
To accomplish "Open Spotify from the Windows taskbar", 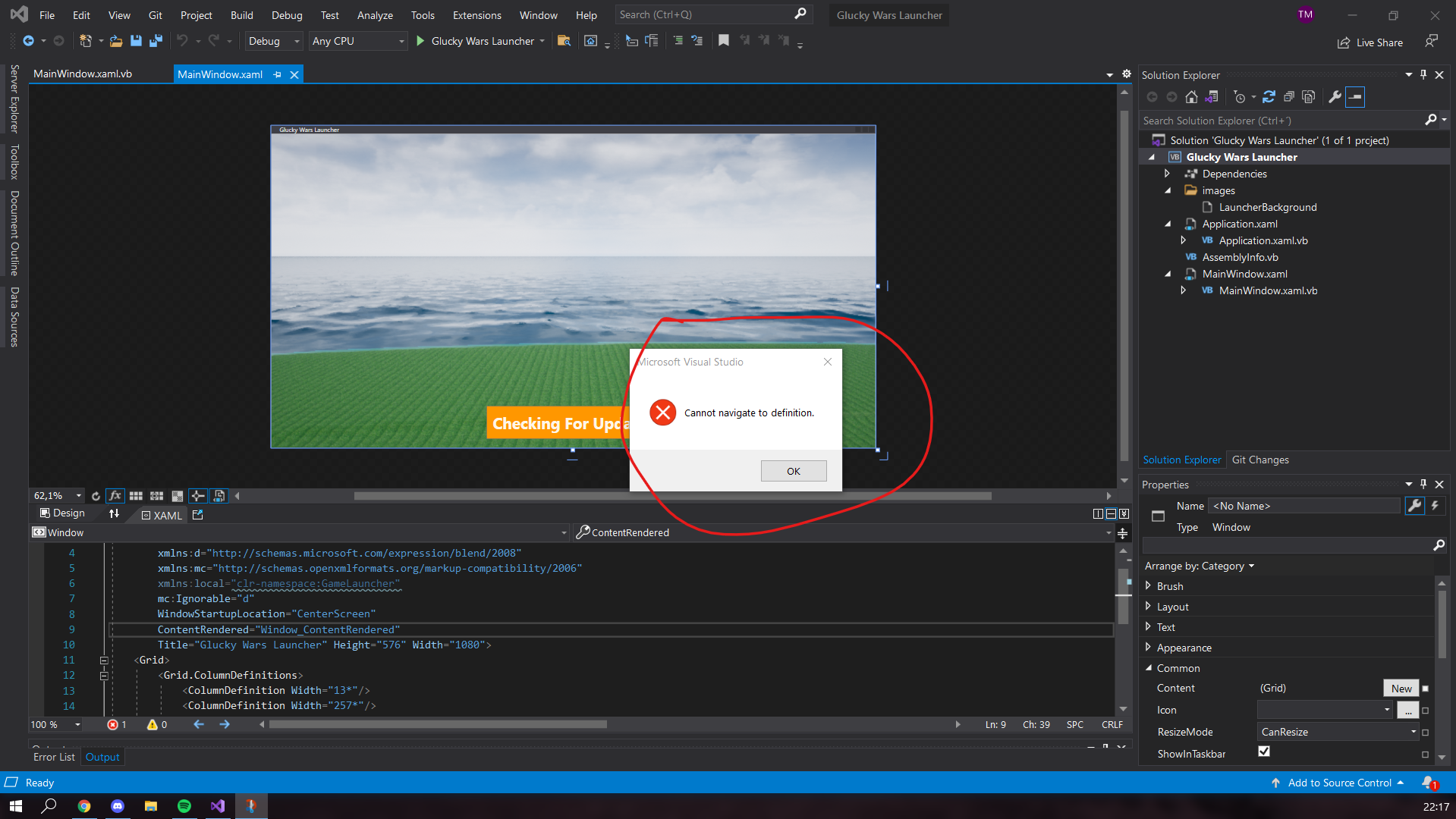I will [184, 806].
